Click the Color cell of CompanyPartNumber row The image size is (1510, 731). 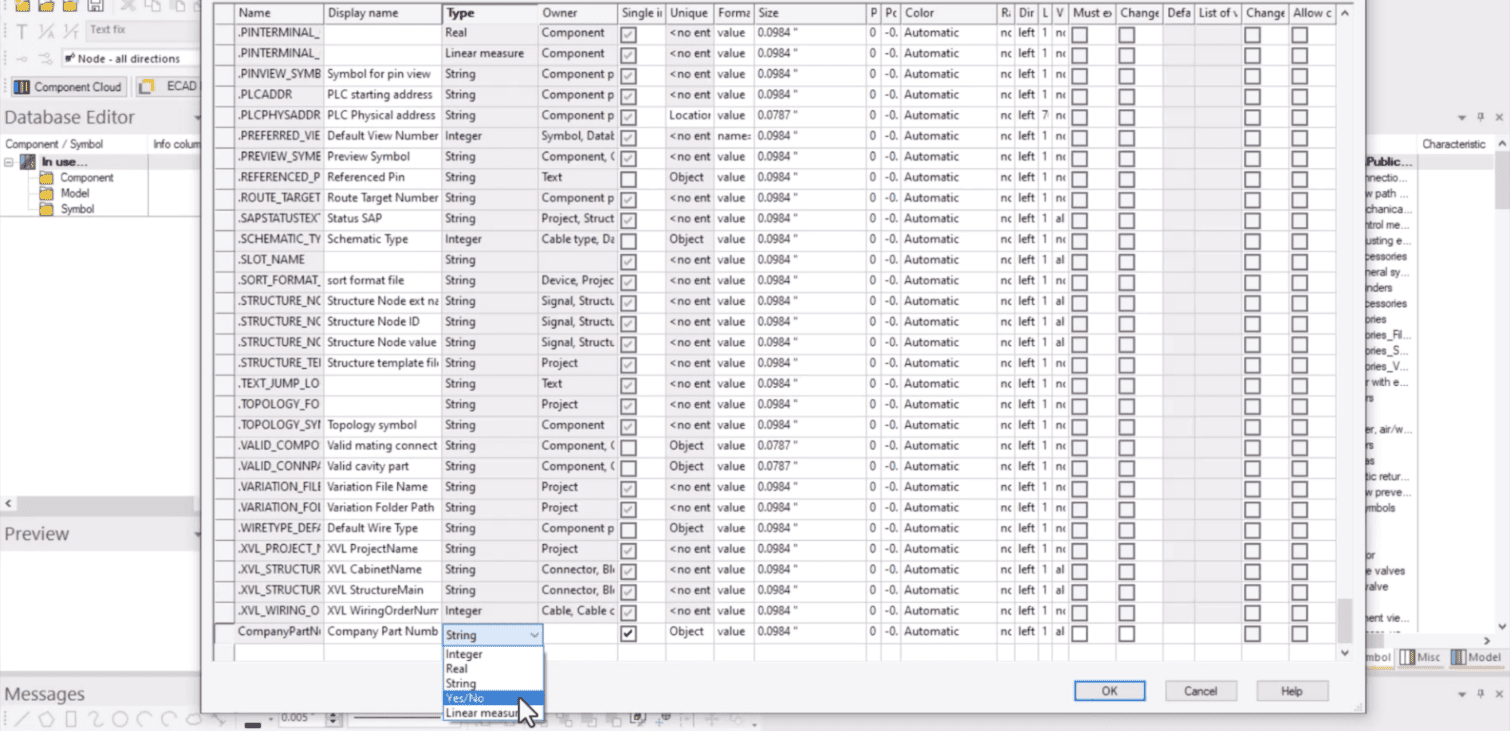947,632
